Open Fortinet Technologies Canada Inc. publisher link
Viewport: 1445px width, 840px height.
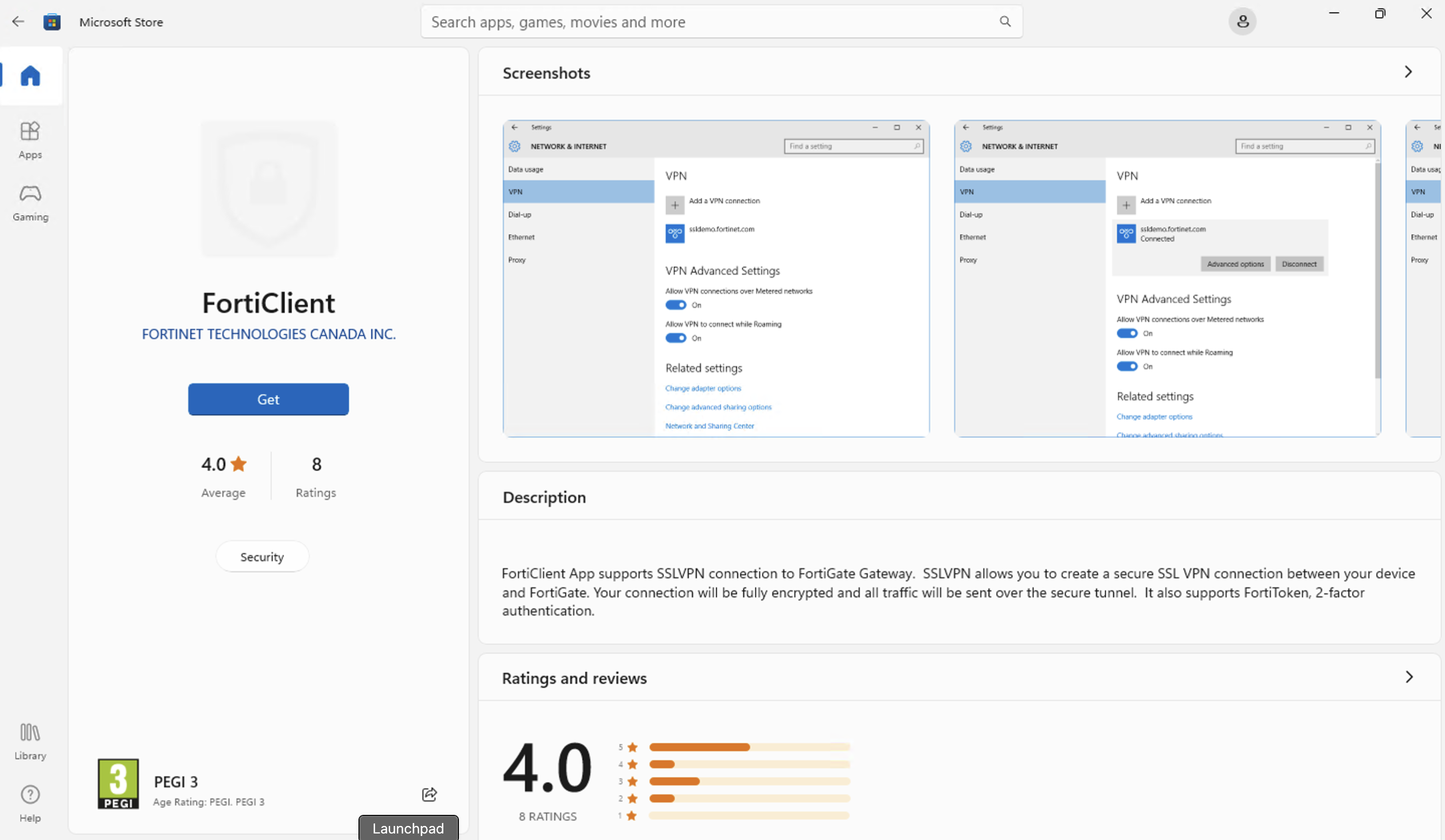click(x=268, y=334)
